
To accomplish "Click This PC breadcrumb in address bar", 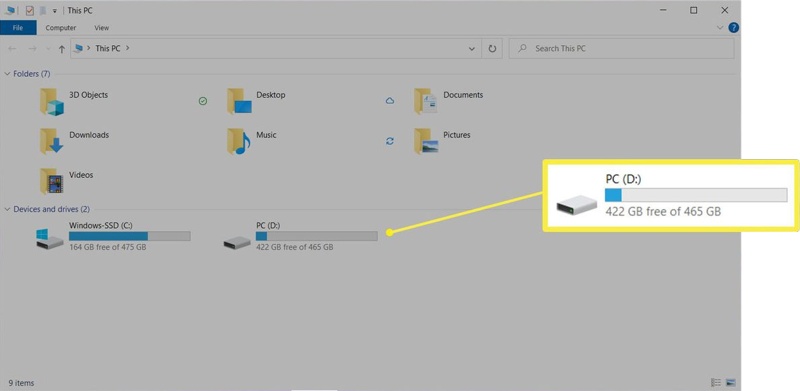I will (108, 48).
